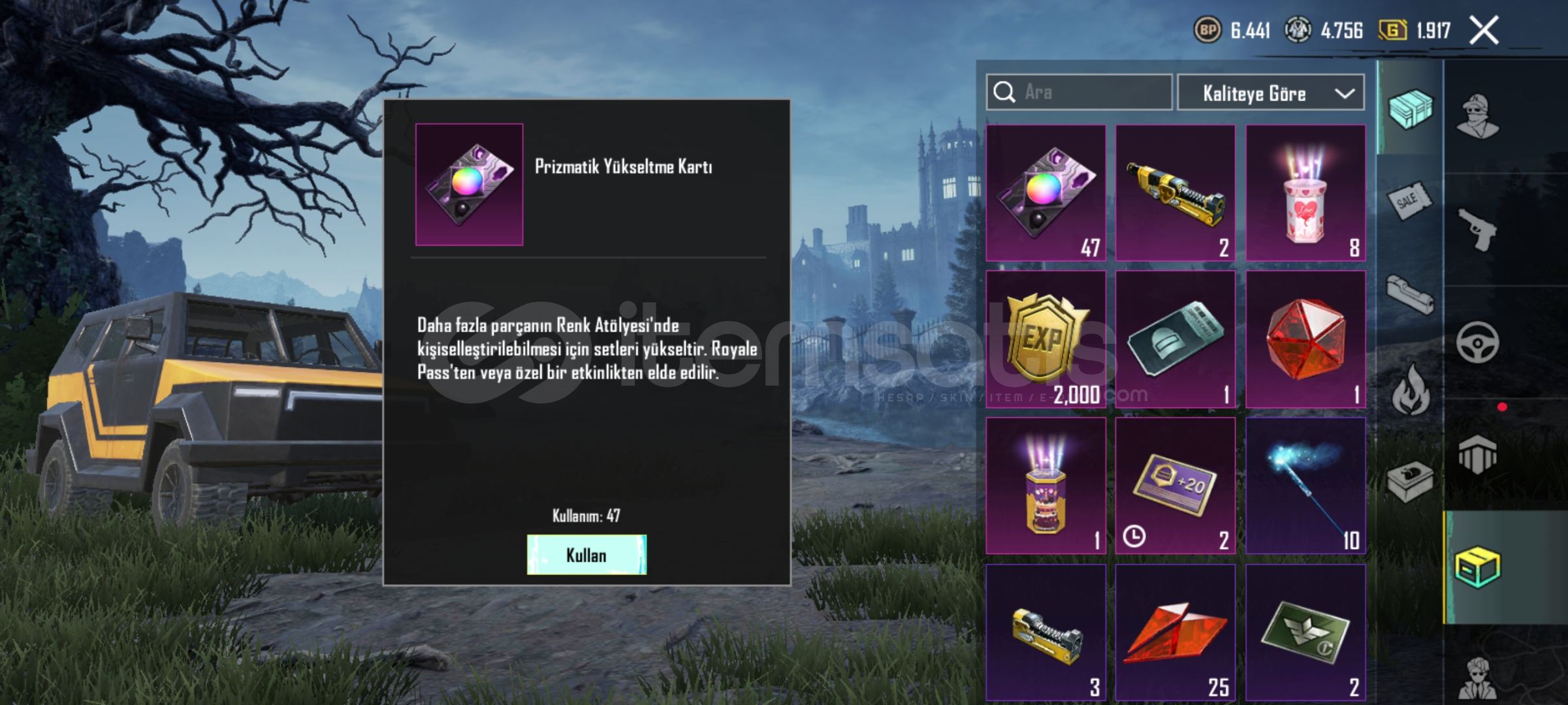
Task: Open the character outfits section icon
Action: 1478,117
